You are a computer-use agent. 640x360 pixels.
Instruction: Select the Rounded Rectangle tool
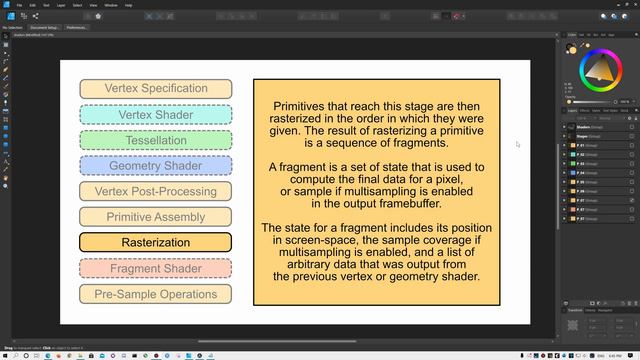pos(6,144)
